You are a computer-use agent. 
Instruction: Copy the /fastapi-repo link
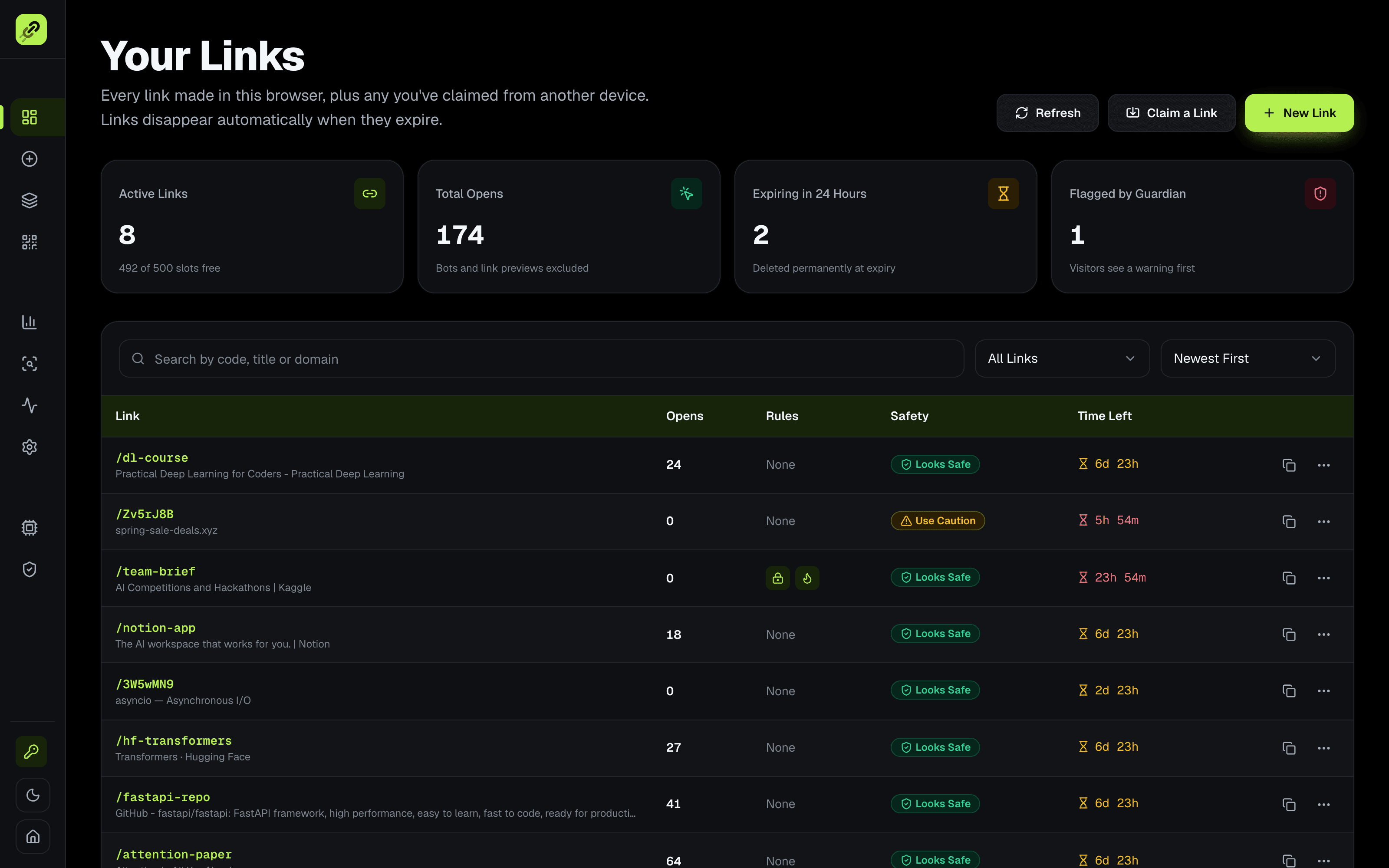[1289, 804]
